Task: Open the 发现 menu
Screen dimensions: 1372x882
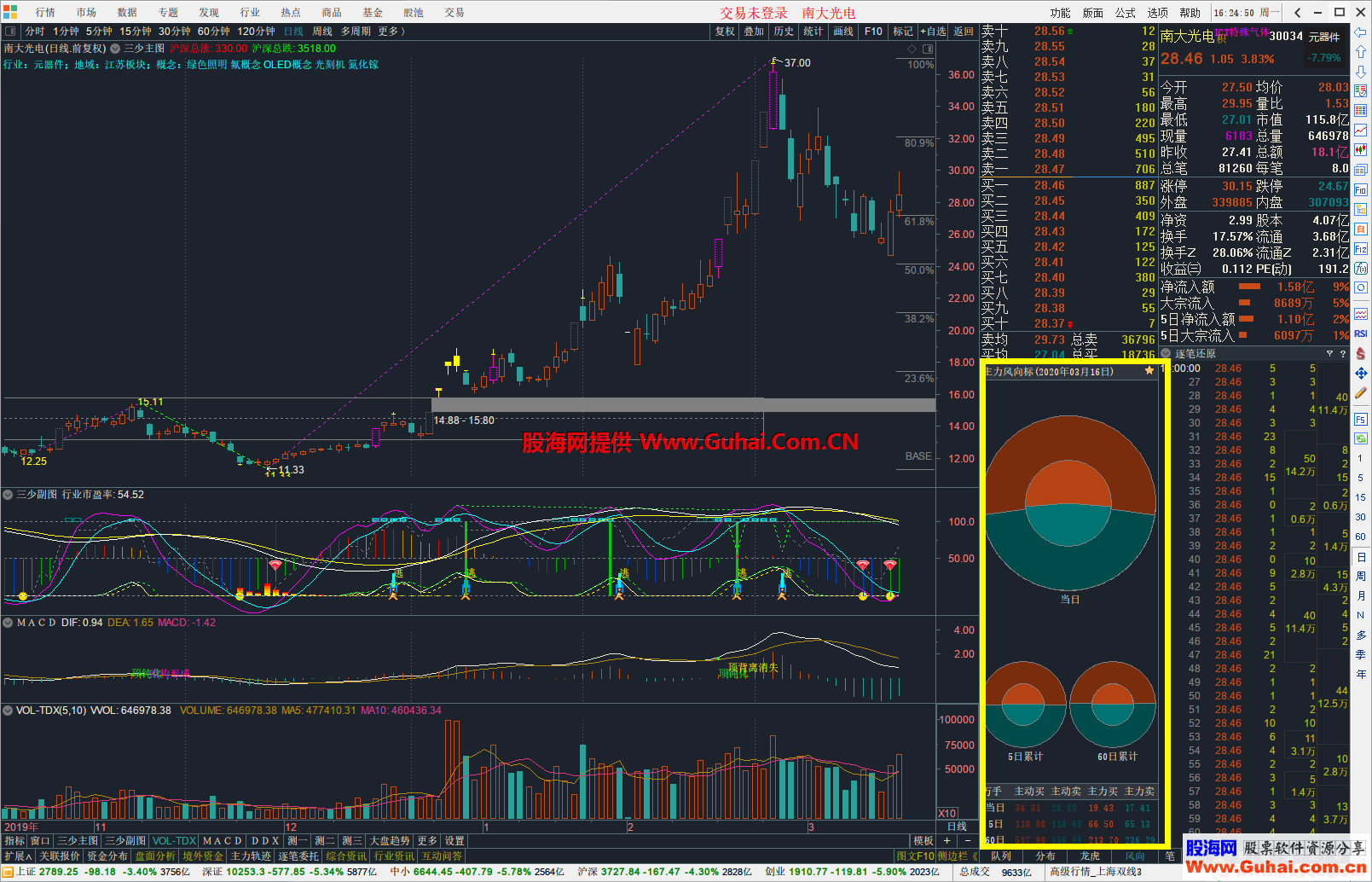Action: (209, 13)
